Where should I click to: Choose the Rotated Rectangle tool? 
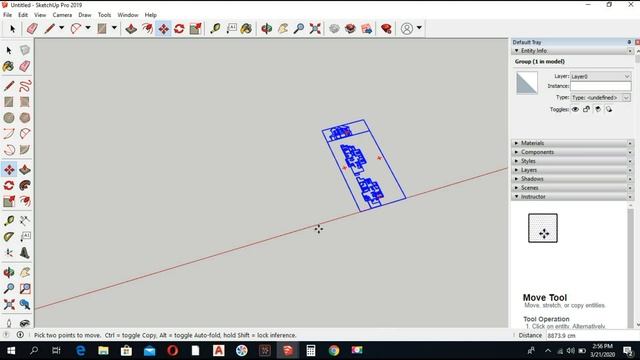click(24, 102)
